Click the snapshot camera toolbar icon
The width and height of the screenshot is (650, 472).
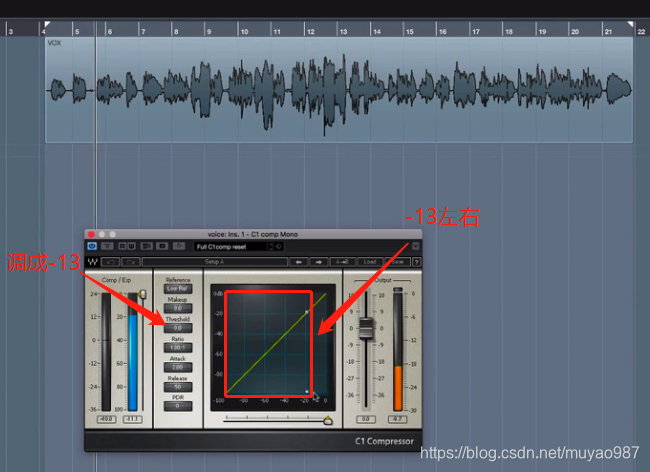(179, 246)
